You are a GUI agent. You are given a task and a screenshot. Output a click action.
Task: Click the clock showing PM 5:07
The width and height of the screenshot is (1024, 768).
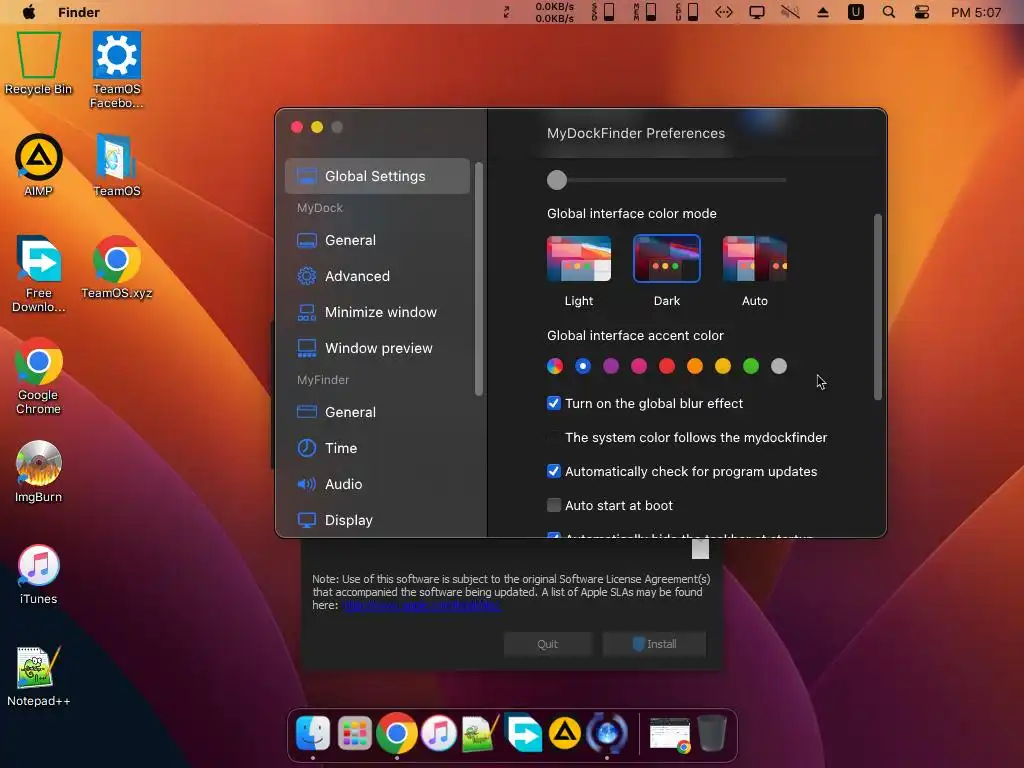tap(976, 12)
